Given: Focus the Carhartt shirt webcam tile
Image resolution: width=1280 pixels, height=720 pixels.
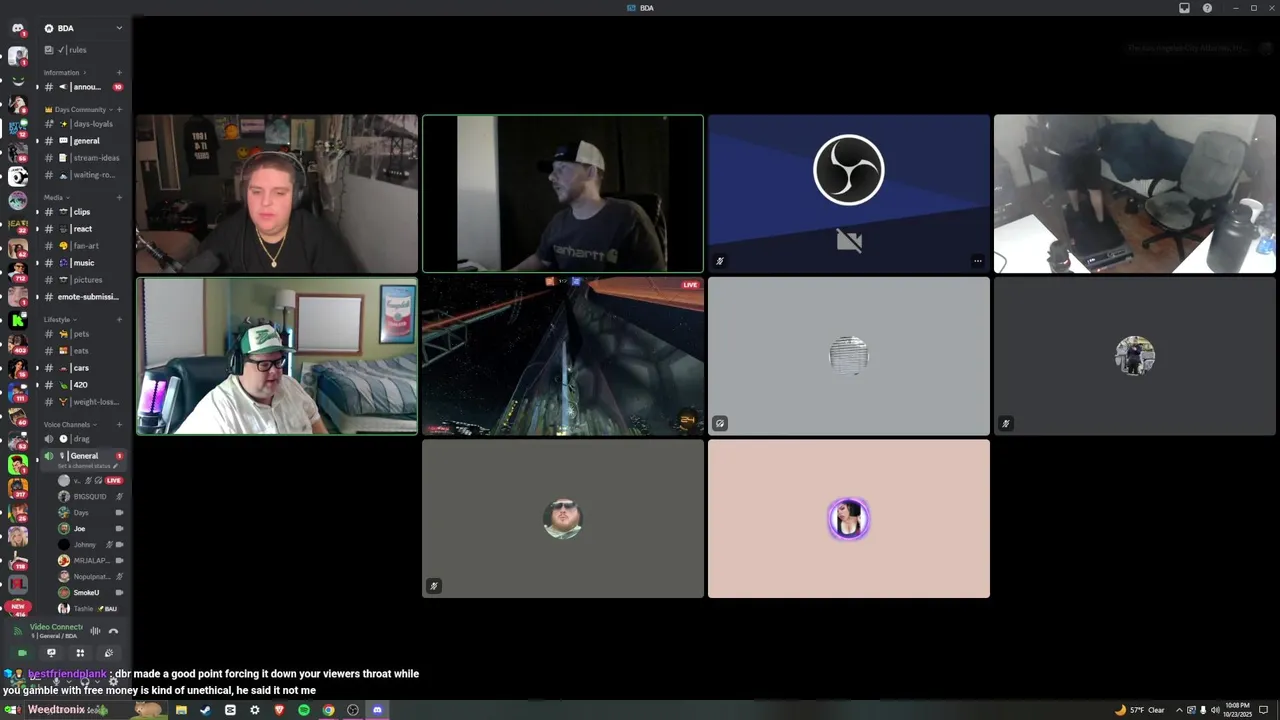Looking at the screenshot, I should pyautogui.click(x=563, y=194).
